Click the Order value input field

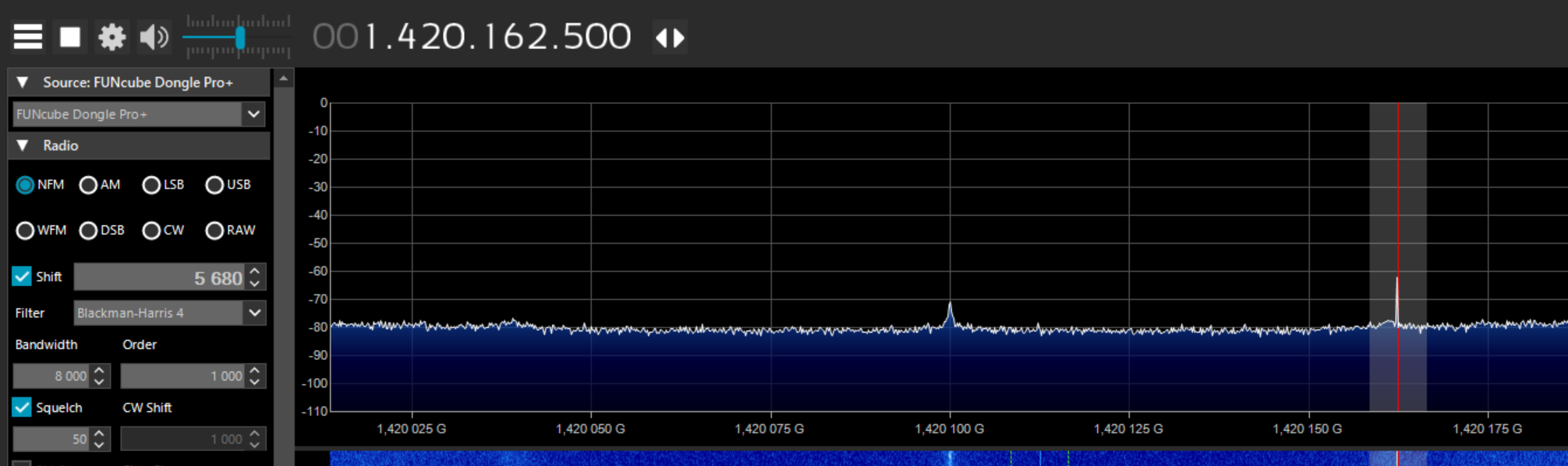click(183, 376)
